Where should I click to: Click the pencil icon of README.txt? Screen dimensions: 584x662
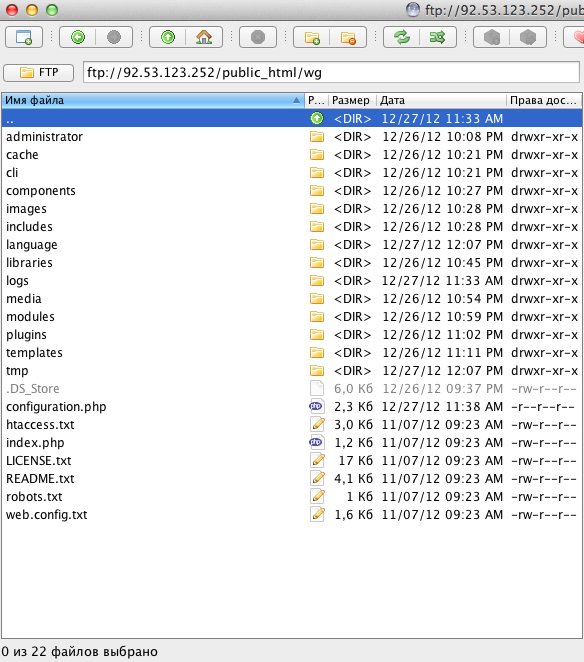tap(317, 478)
